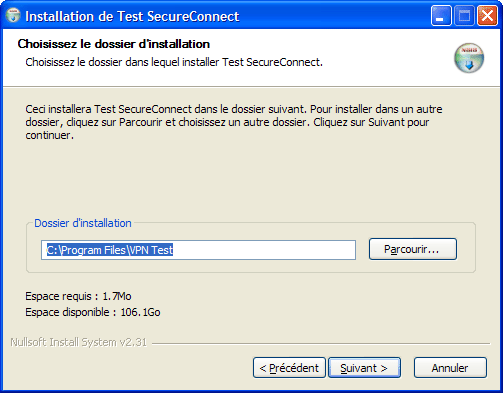Continue to next step with Suivant
This screenshot has height=393, width=503.
tap(364, 368)
